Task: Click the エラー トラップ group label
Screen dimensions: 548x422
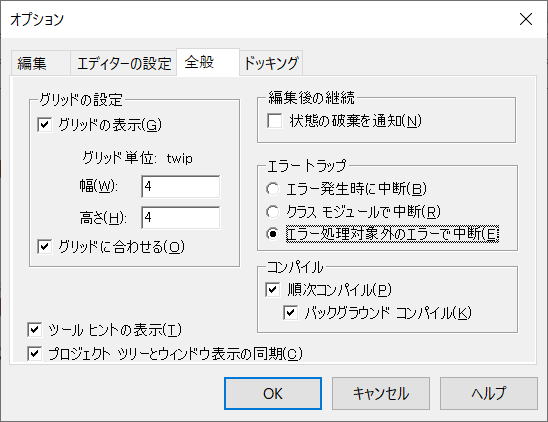Action: 307,166
